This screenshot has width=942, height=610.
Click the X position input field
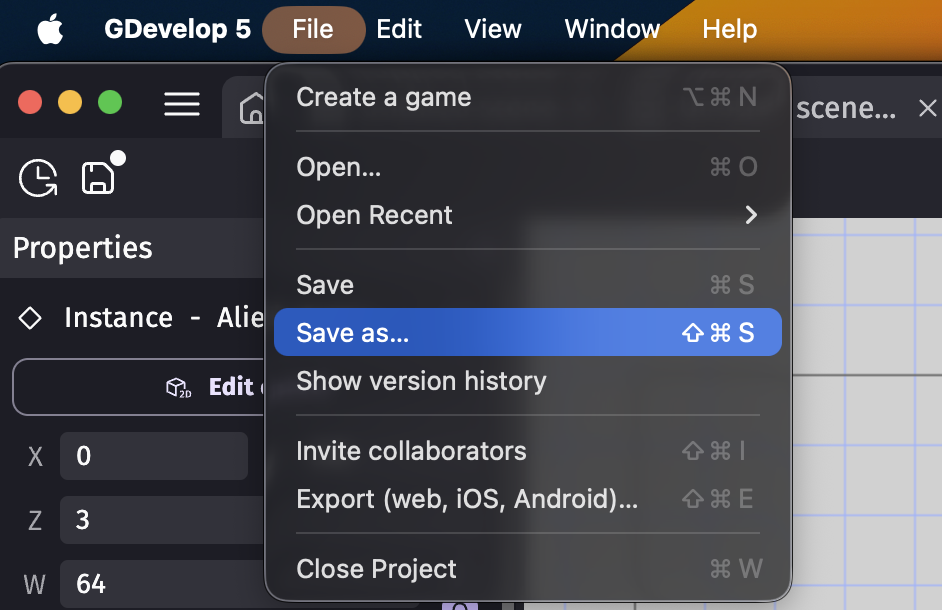pyautogui.click(x=150, y=457)
